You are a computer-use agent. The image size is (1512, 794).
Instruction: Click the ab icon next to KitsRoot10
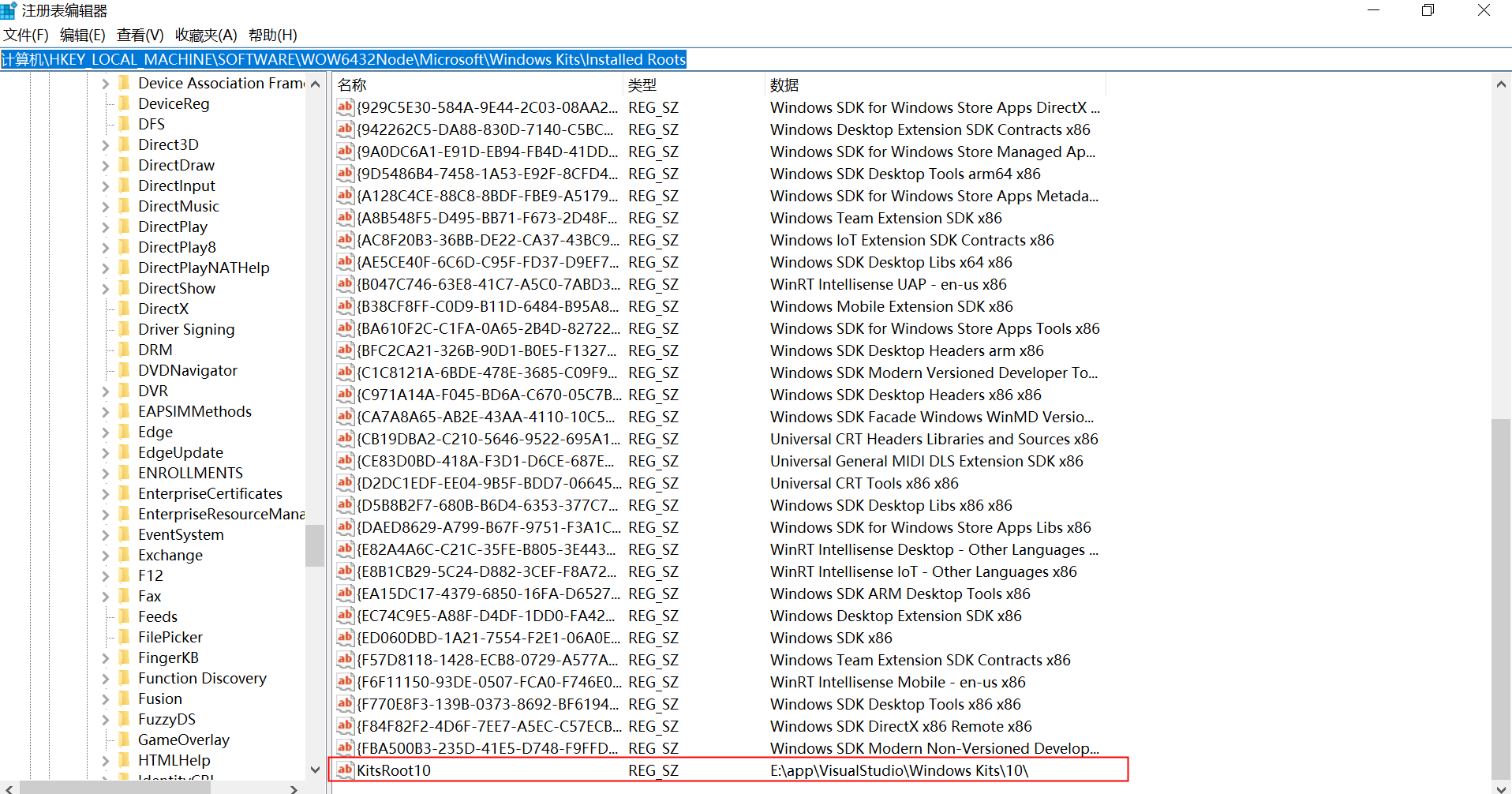[x=345, y=770]
